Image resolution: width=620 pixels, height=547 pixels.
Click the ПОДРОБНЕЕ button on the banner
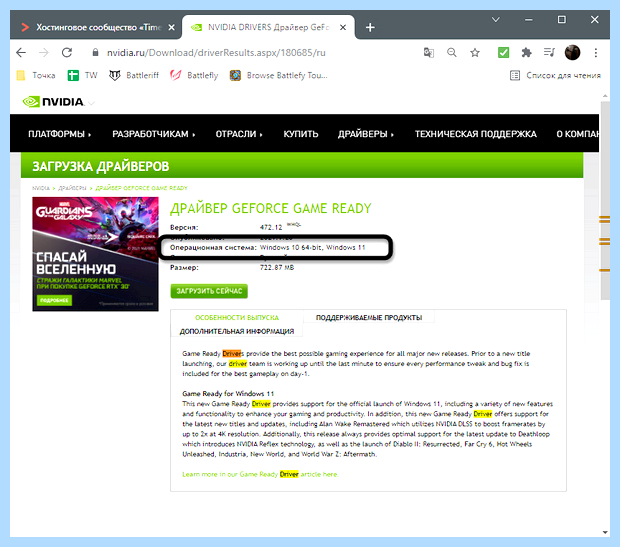pos(54,300)
